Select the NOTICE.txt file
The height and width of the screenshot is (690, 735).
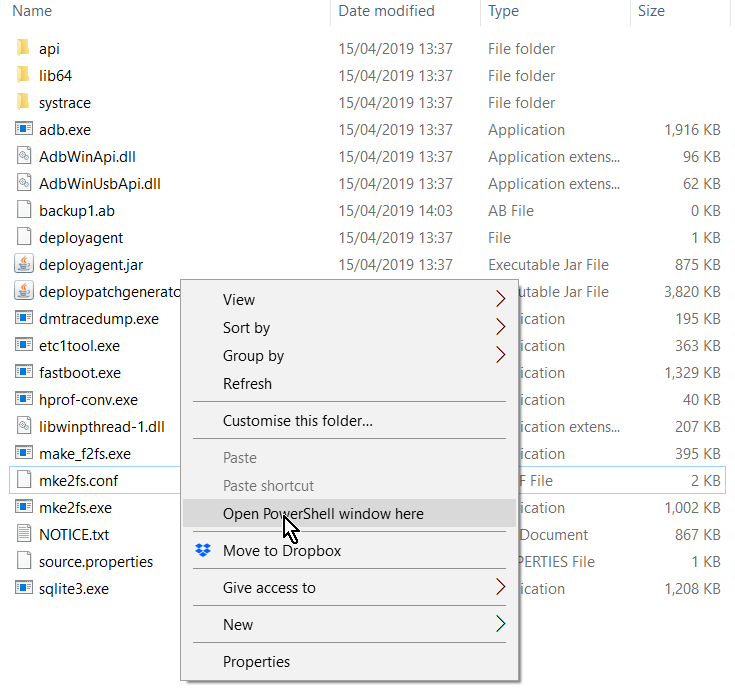tap(74, 534)
